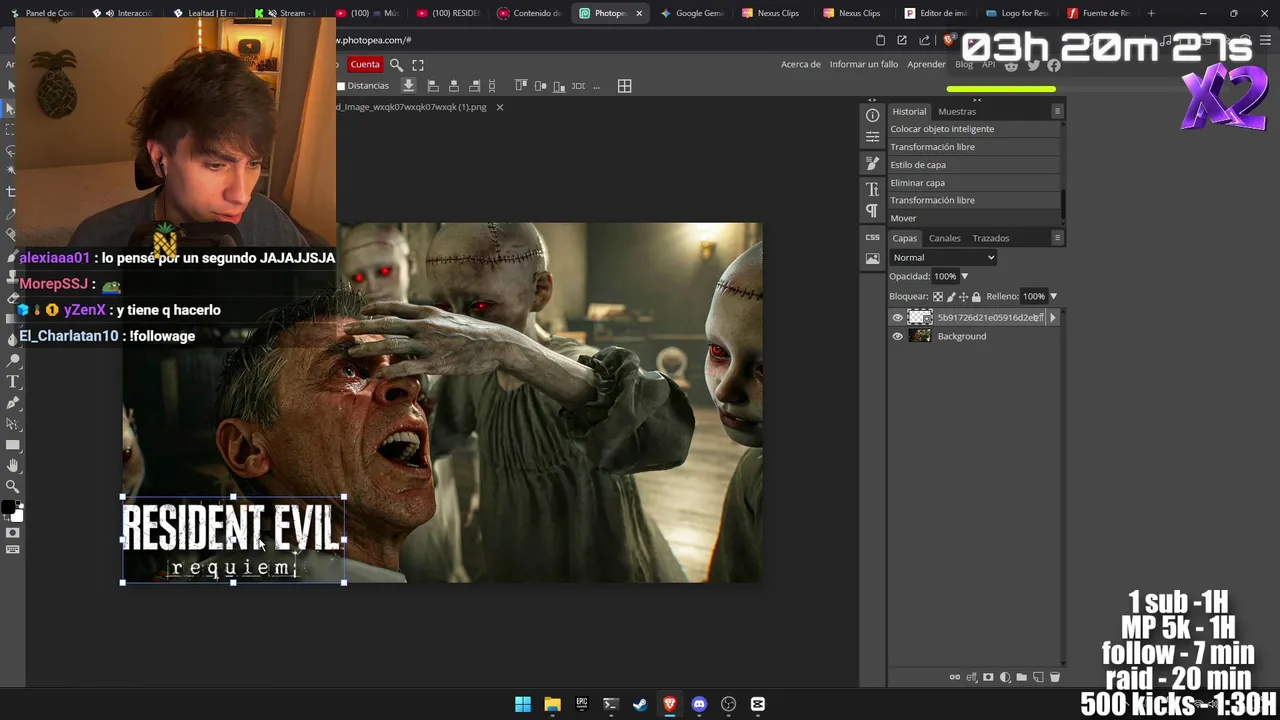Align horizontal centers icon in options bar

coord(454,86)
